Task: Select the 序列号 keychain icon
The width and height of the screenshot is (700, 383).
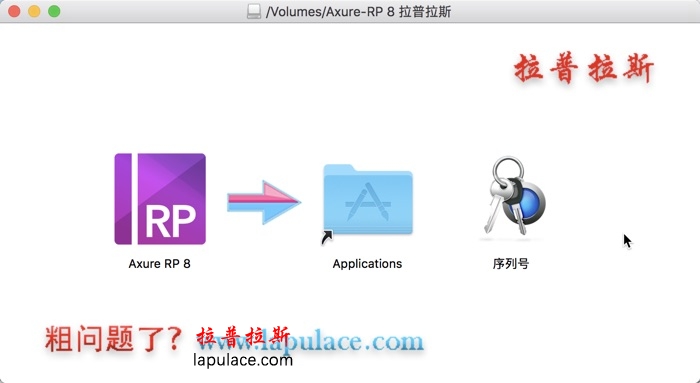Action: pos(513,197)
